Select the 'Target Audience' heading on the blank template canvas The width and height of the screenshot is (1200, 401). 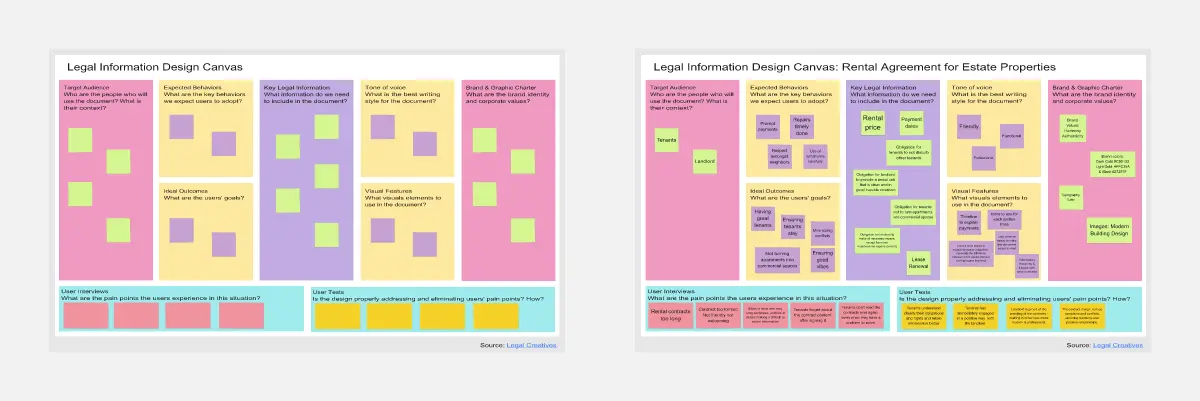[x=85, y=87]
